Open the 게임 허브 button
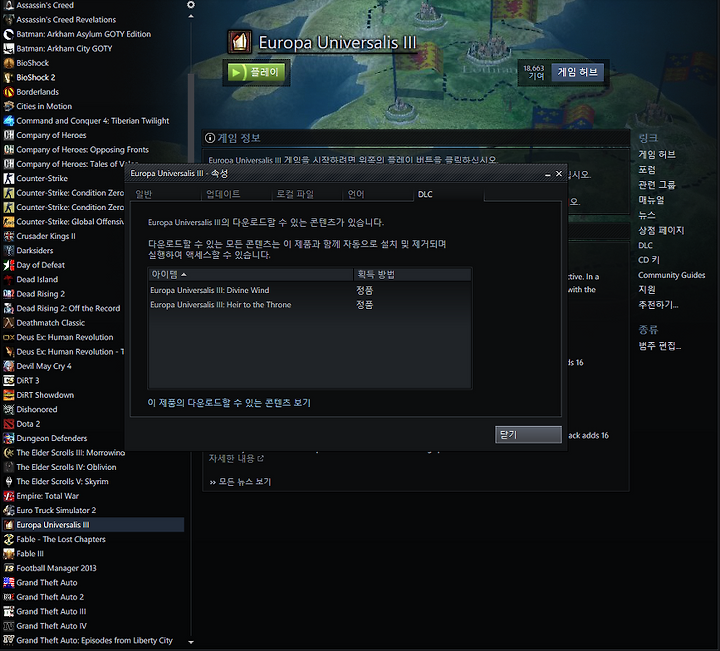The image size is (720, 651). [577, 72]
